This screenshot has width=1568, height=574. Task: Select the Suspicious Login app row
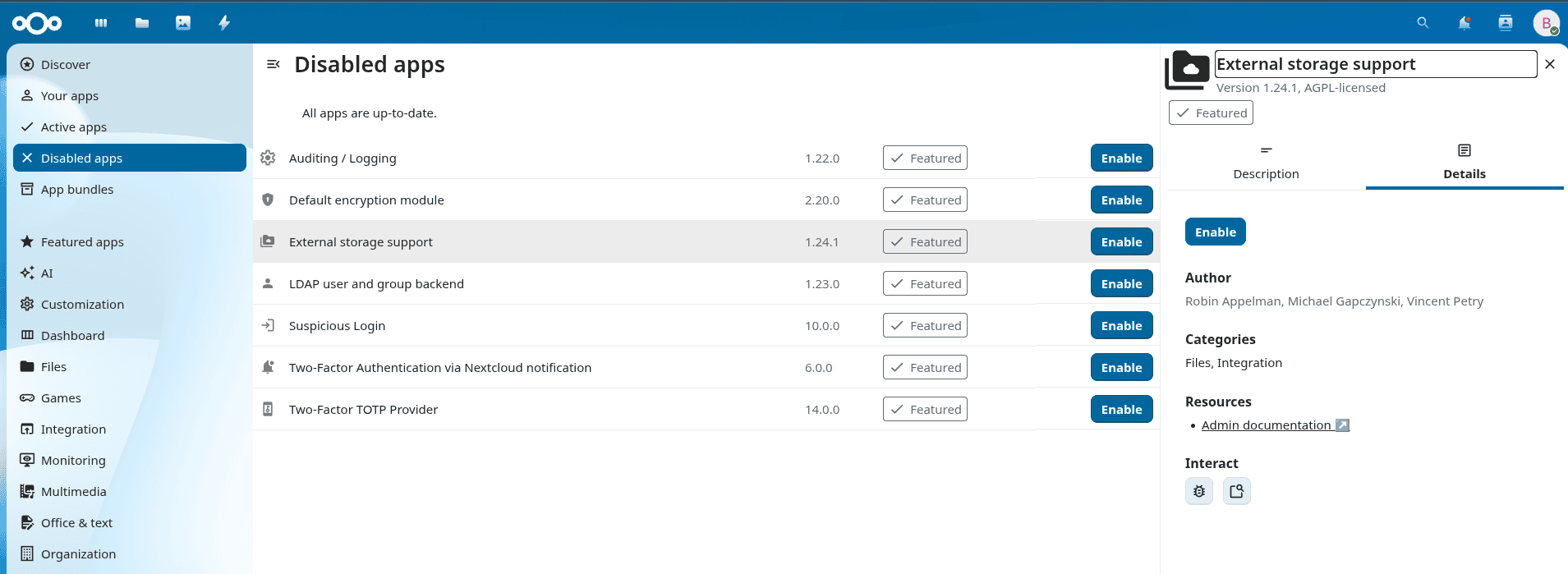(337, 326)
